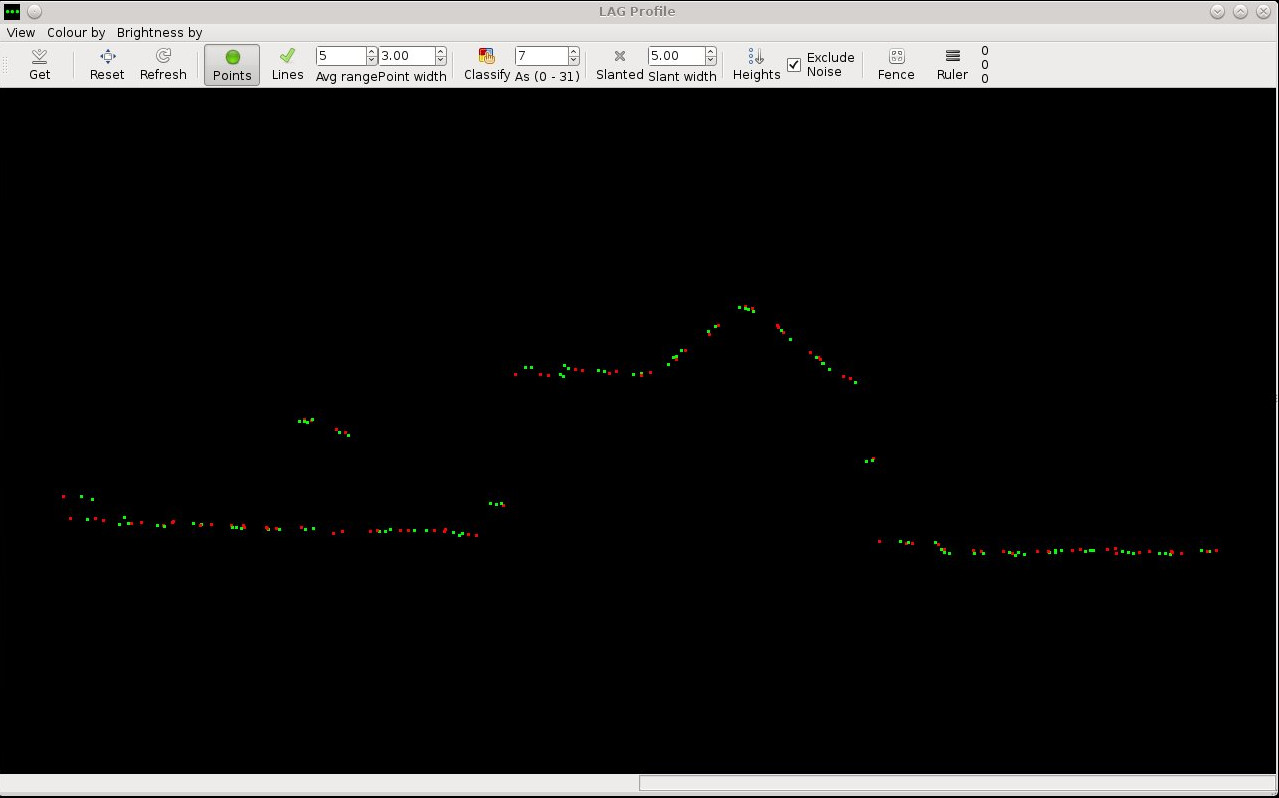The width and height of the screenshot is (1279, 798).
Task: Increase the Point width value
Action: (441, 52)
